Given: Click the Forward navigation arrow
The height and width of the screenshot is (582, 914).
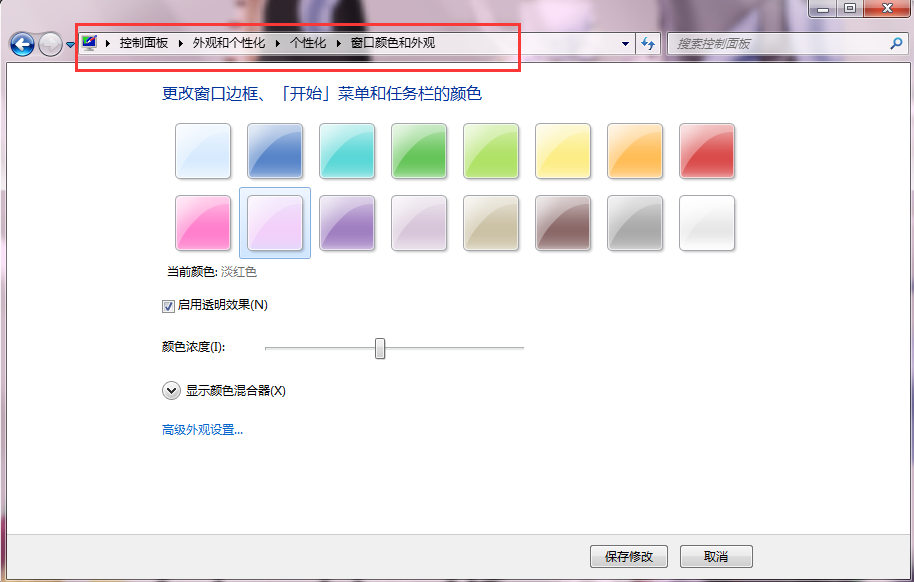Looking at the screenshot, I should [51, 44].
